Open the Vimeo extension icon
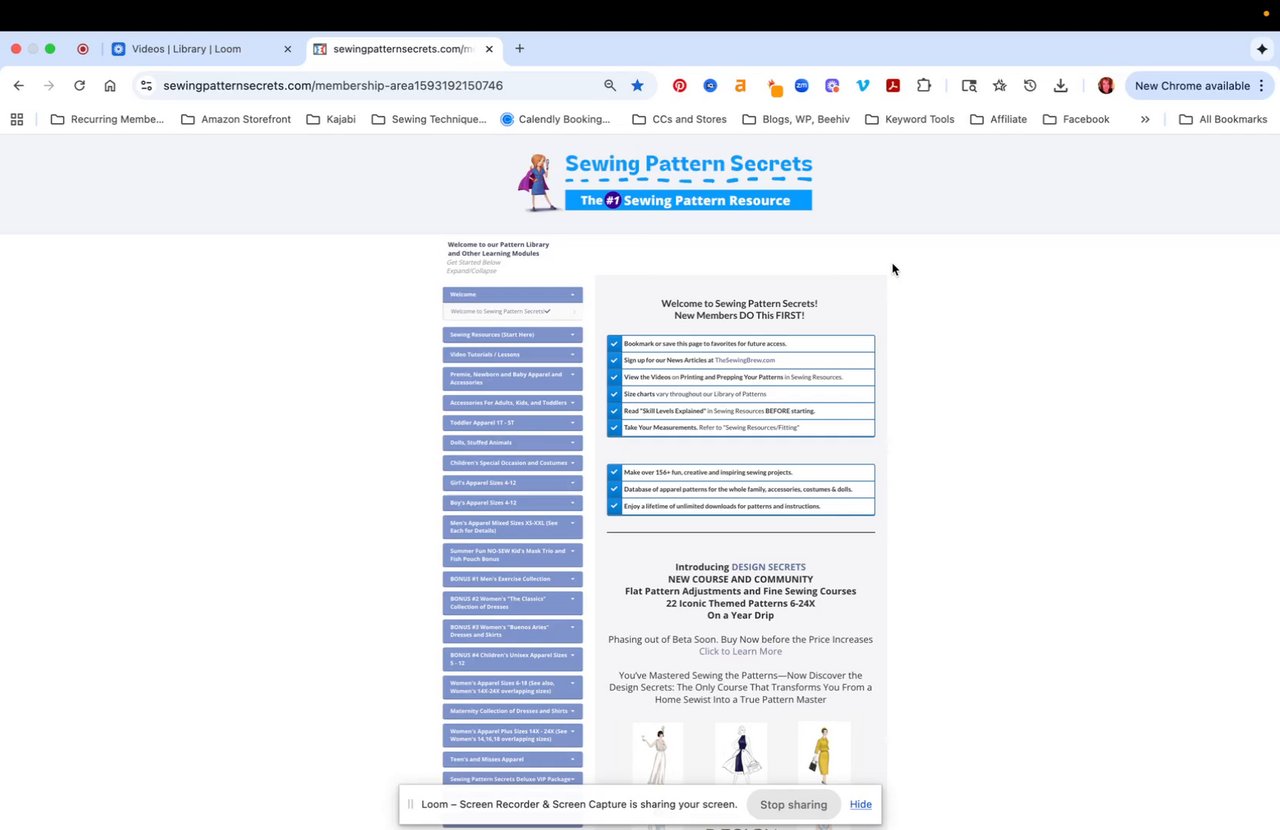This screenshot has width=1280, height=830. coord(862,86)
